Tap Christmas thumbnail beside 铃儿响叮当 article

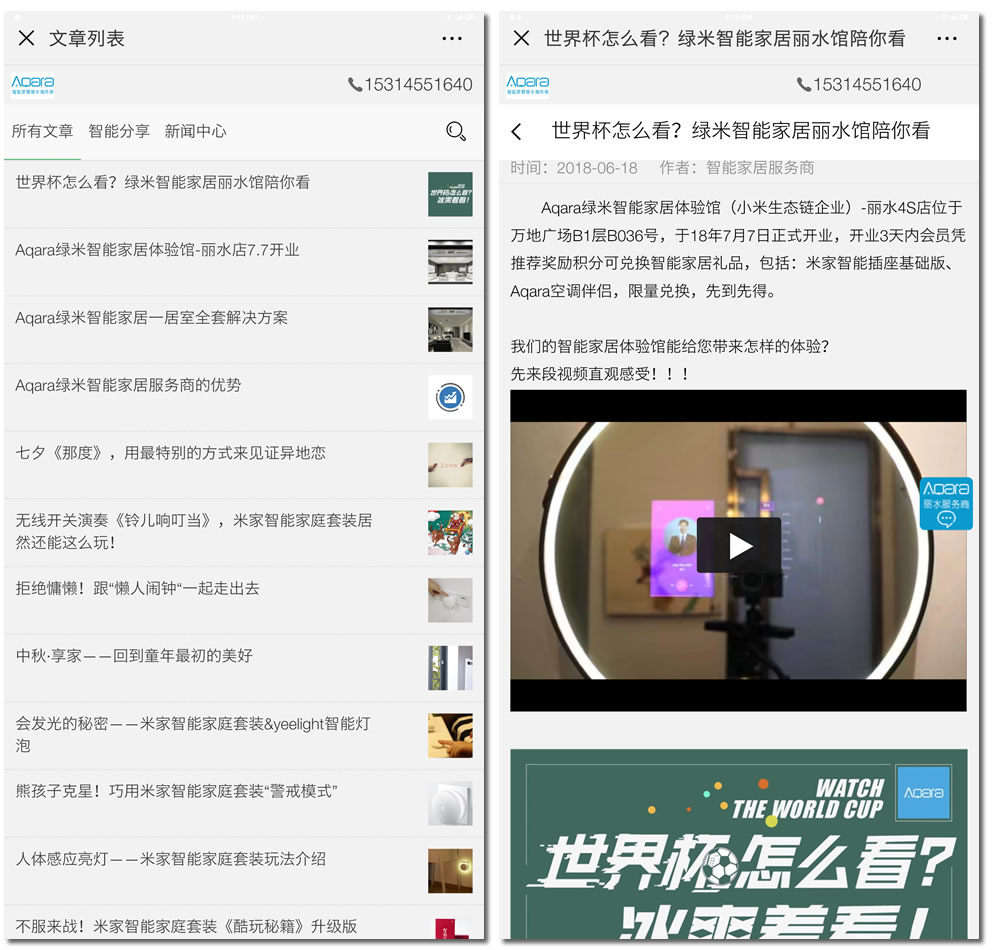pos(450,532)
